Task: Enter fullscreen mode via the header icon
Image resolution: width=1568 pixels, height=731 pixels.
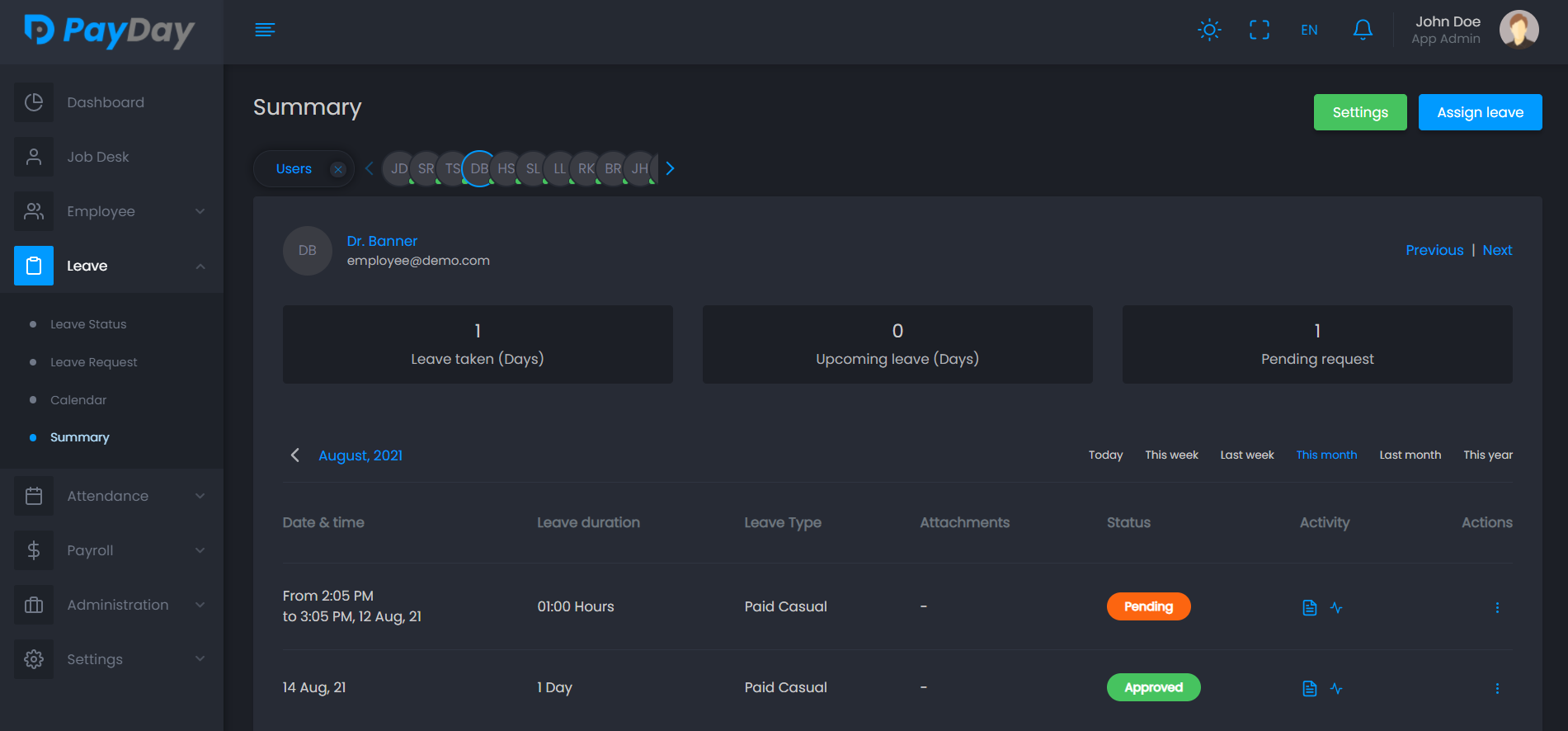Action: tap(1259, 31)
